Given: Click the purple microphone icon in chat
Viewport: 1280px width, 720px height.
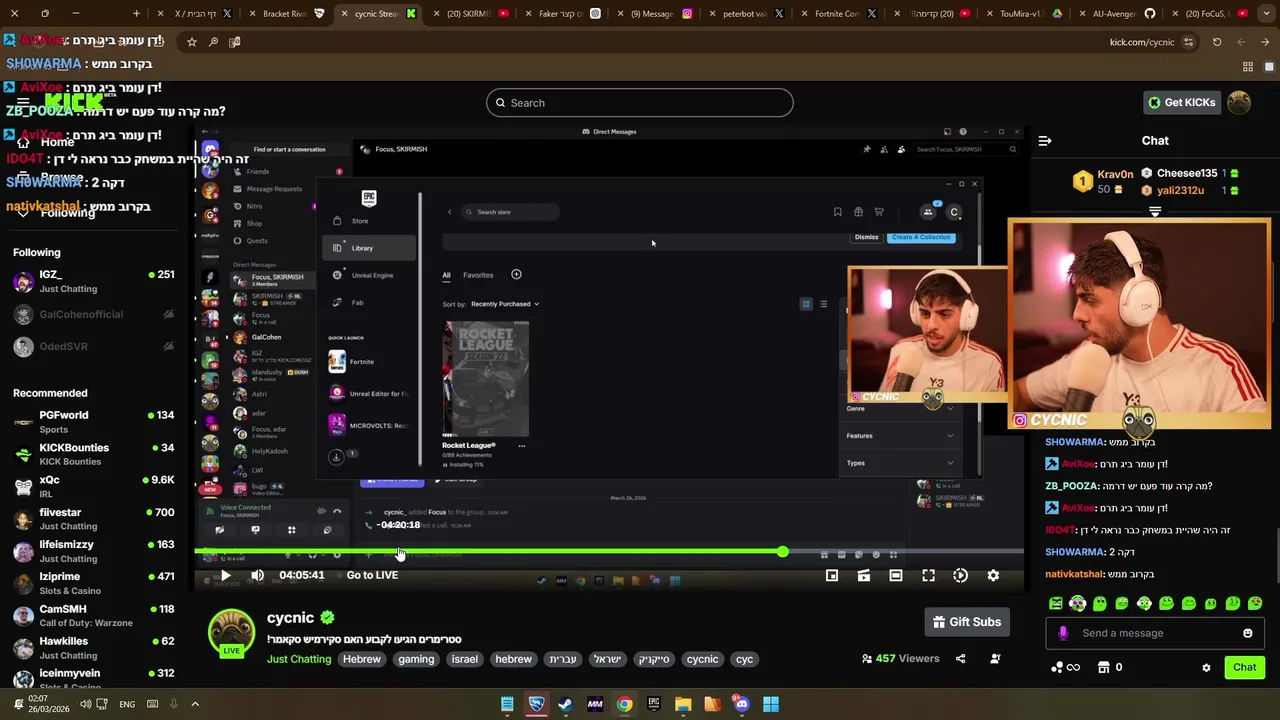Looking at the screenshot, I should click(1063, 633).
